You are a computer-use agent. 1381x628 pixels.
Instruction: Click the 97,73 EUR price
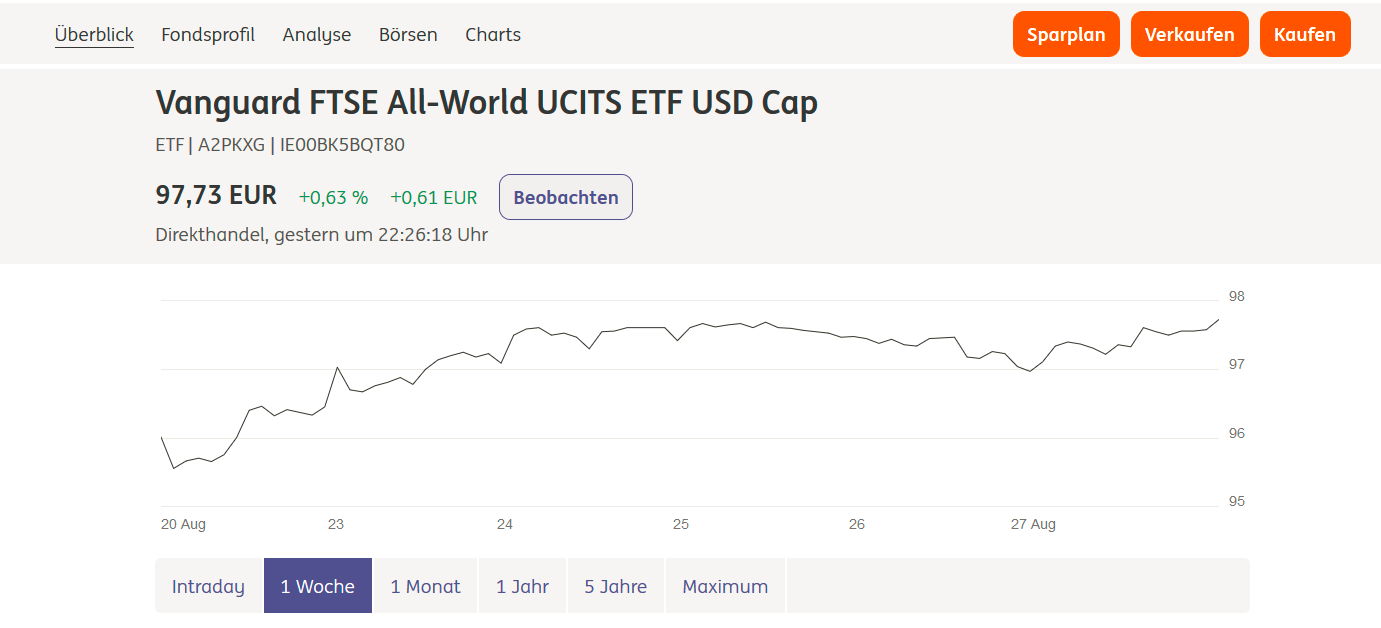point(216,196)
